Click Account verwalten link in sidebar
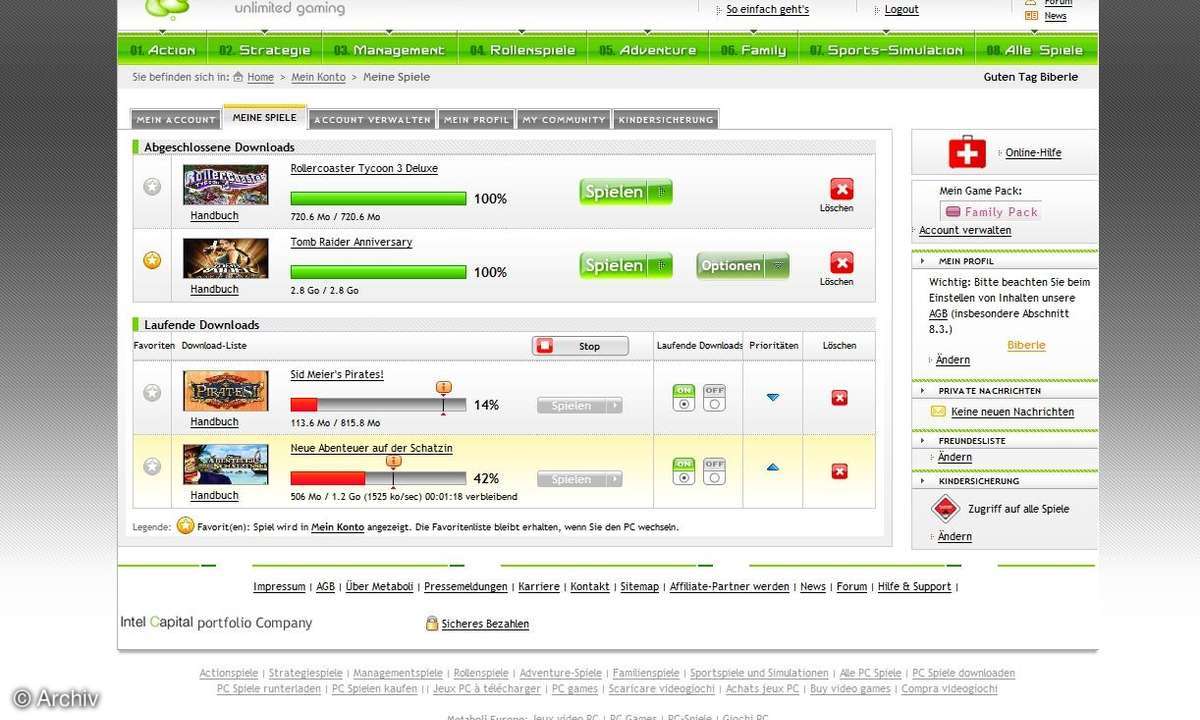The width and height of the screenshot is (1200, 720). tap(965, 230)
